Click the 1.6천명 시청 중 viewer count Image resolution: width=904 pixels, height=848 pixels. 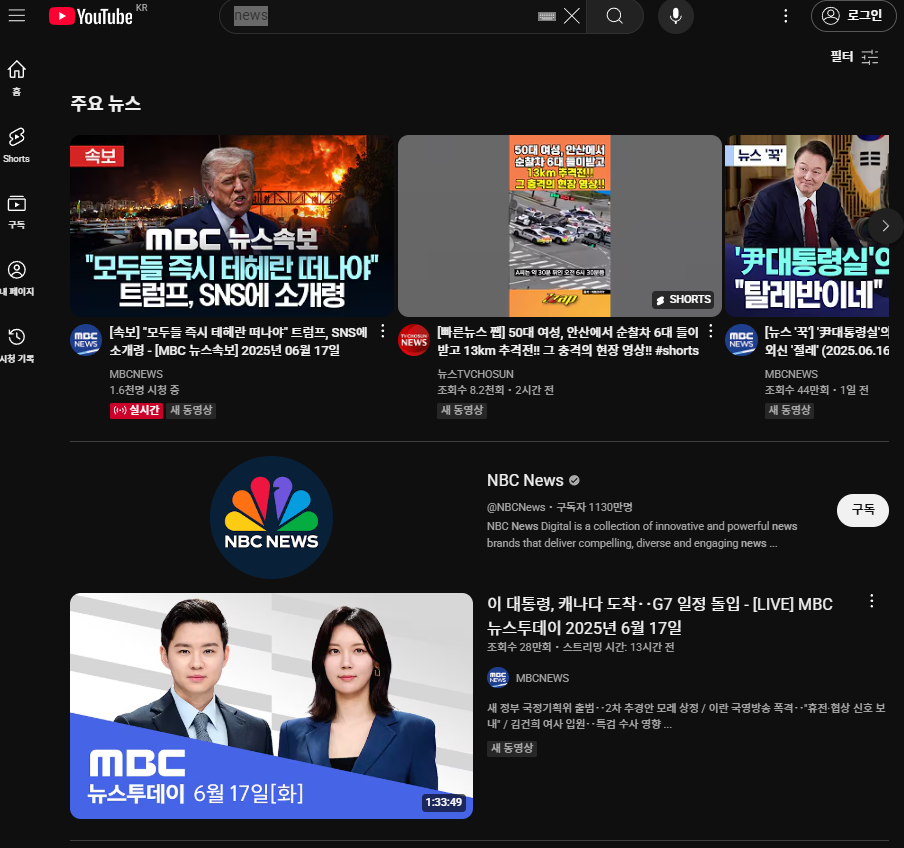pos(144,390)
